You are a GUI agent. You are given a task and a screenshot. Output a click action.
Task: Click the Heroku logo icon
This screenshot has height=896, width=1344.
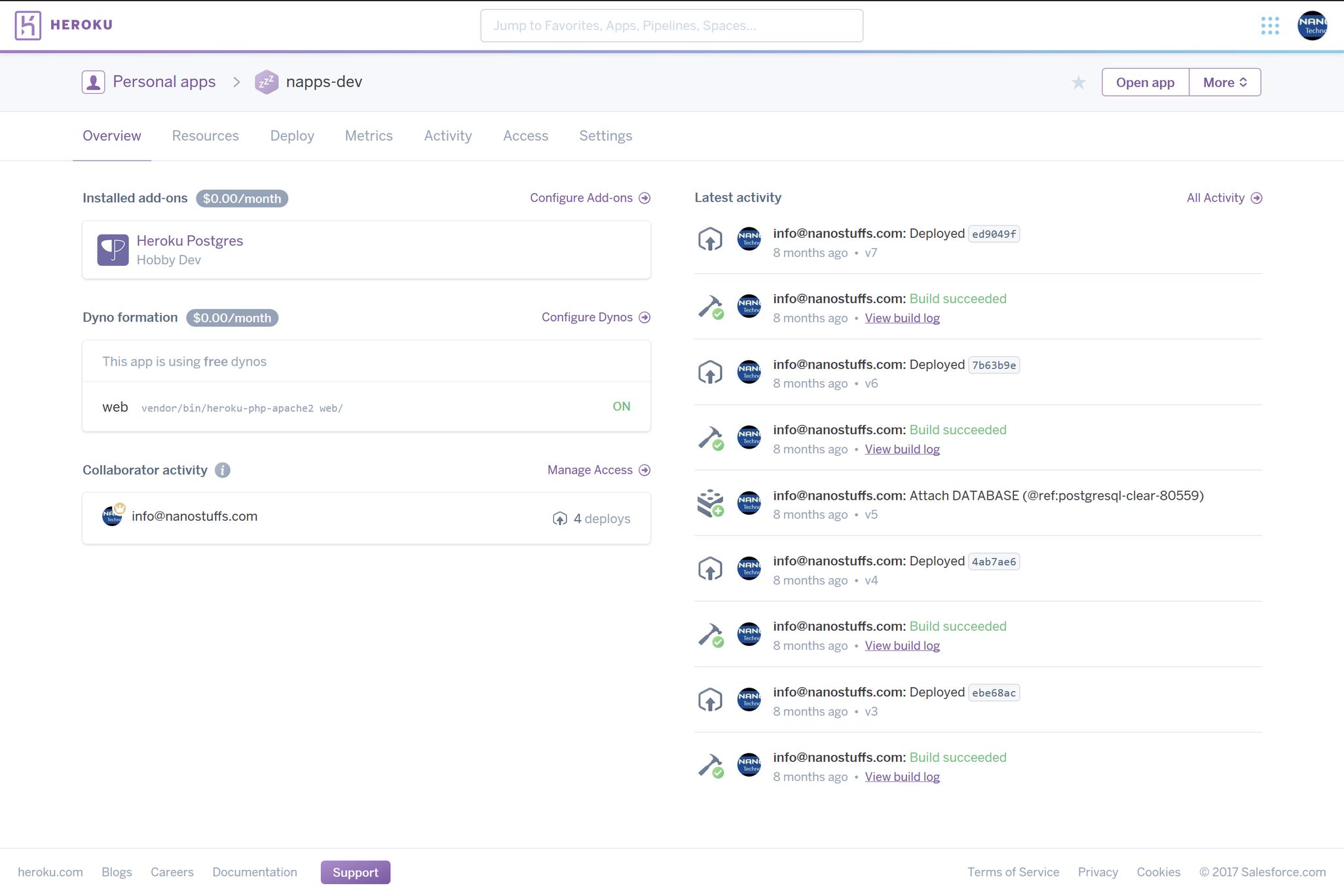pos(28,26)
